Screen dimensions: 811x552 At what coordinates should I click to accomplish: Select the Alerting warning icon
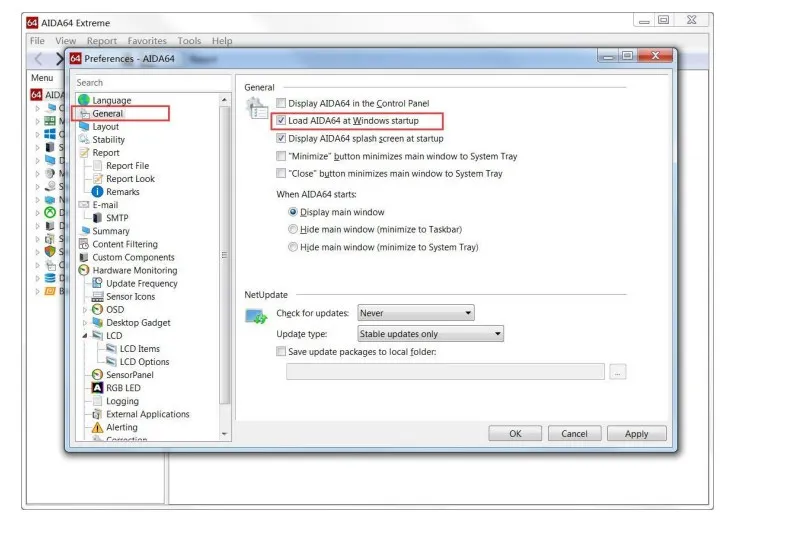pos(97,427)
